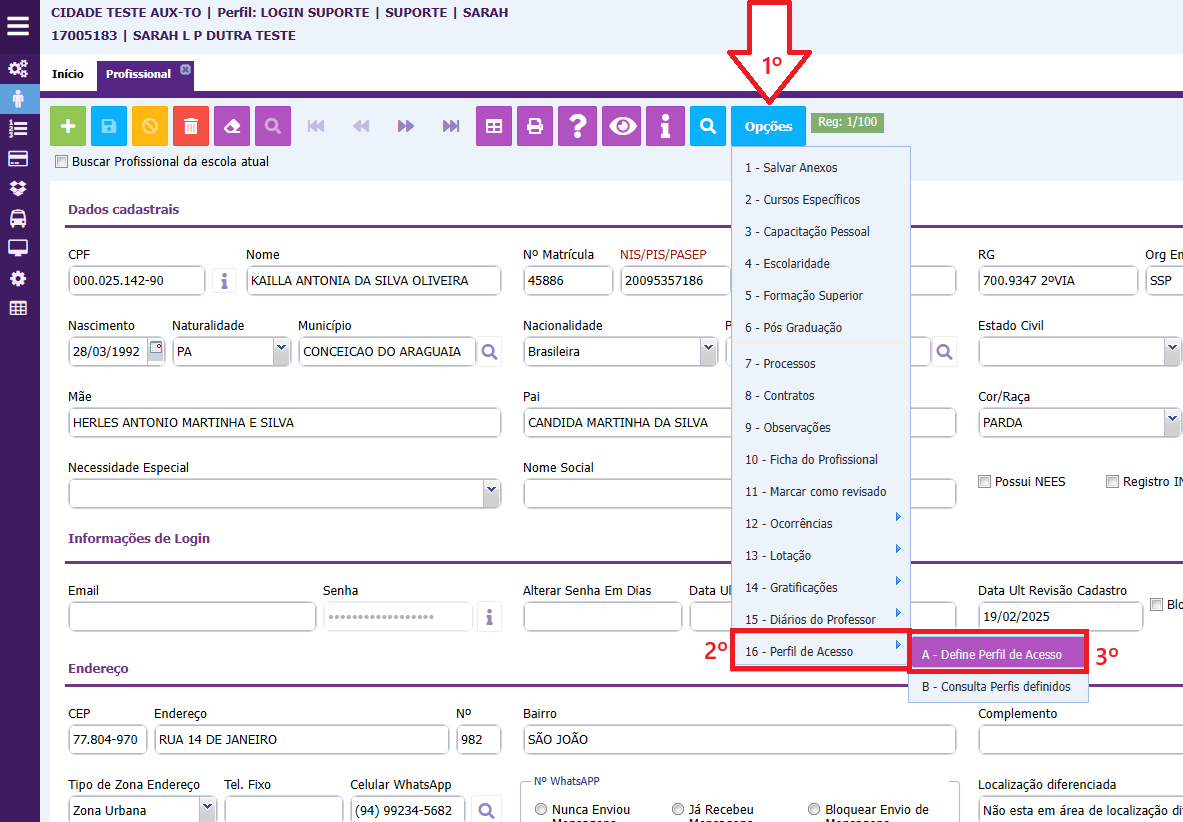Click the red trash delete icon
The image size is (1183, 822).
coord(191,126)
